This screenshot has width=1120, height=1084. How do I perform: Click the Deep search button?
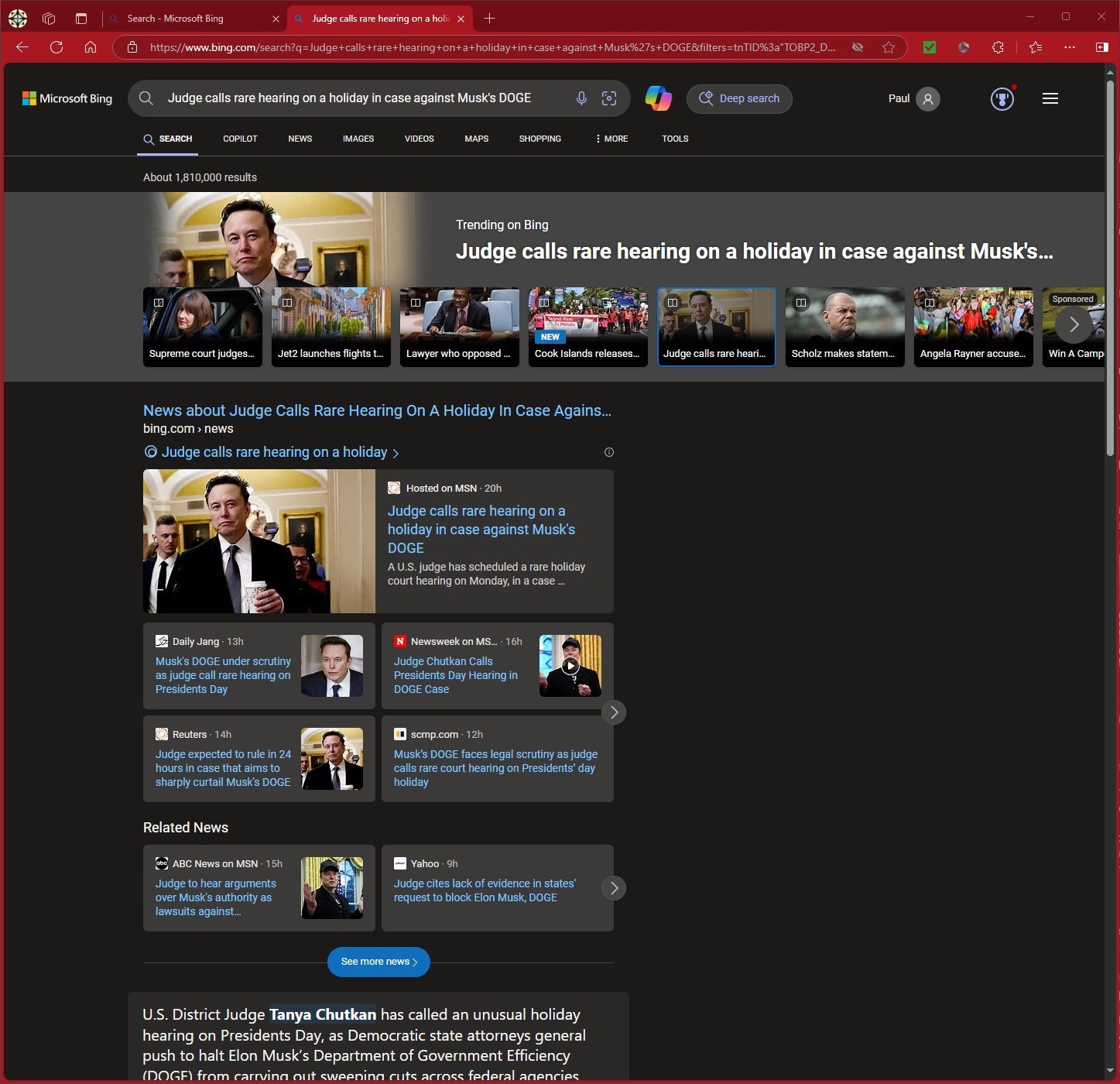[x=739, y=98]
